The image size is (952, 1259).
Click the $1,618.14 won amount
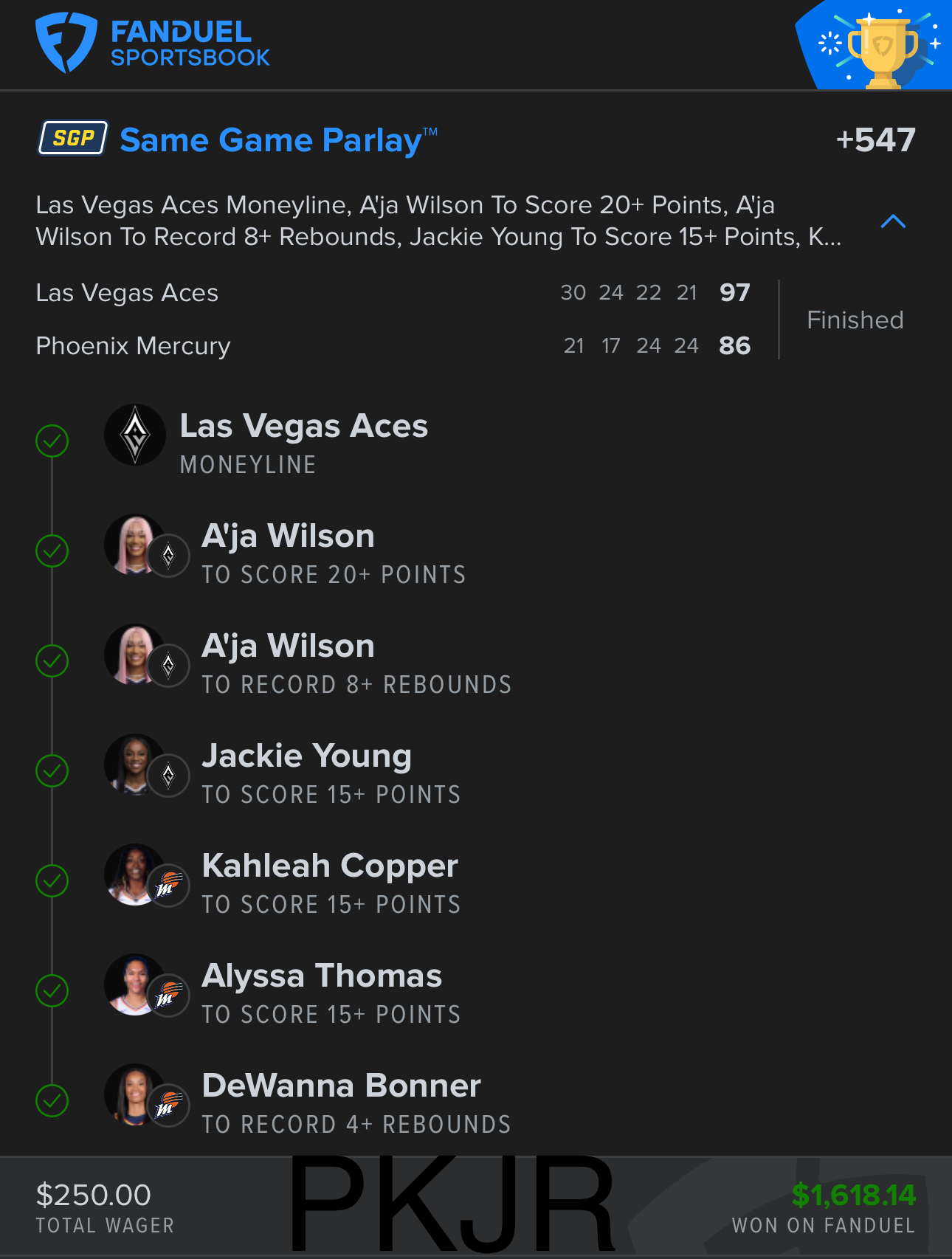click(x=853, y=1195)
